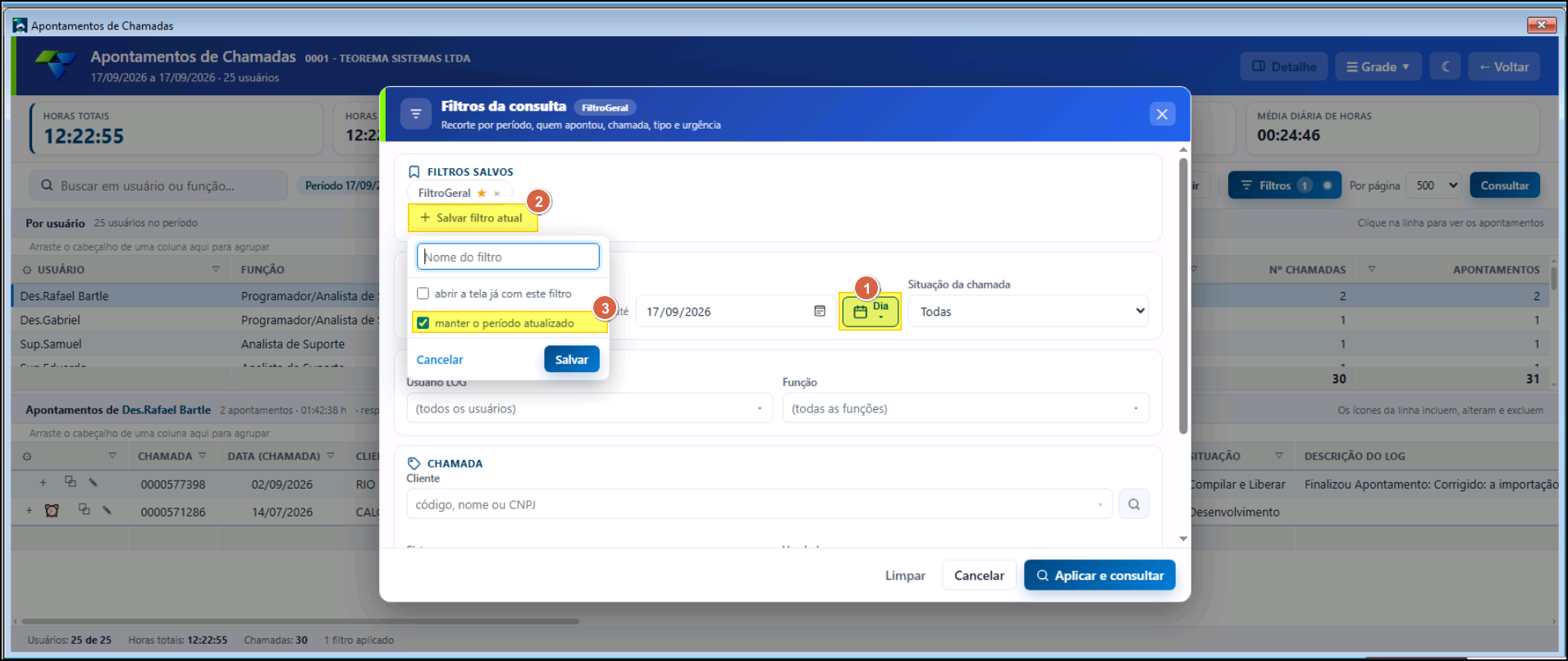1568x661 pixels.
Task: Click the gear icon in the apontamentos grid header
Action: point(27,457)
